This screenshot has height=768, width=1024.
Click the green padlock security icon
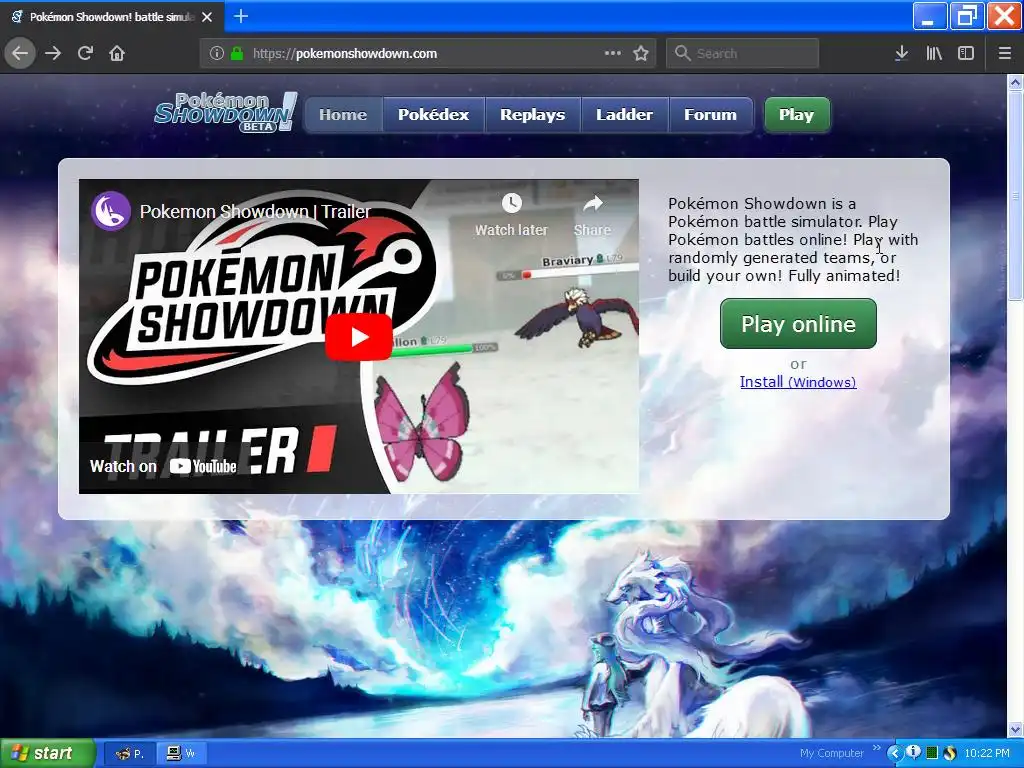coord(237,53)
